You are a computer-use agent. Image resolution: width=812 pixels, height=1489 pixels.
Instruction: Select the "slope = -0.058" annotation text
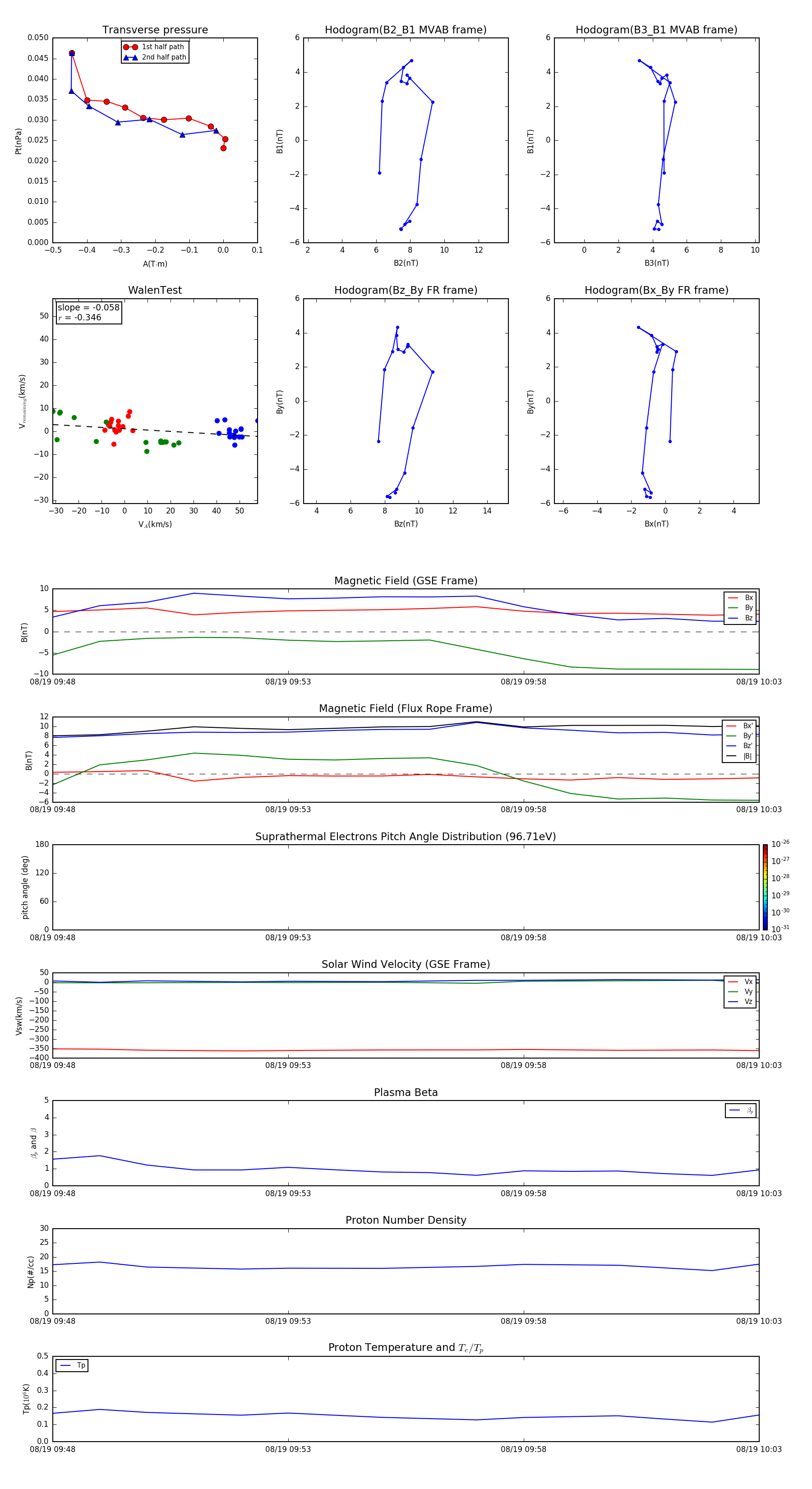click(88, 308)
